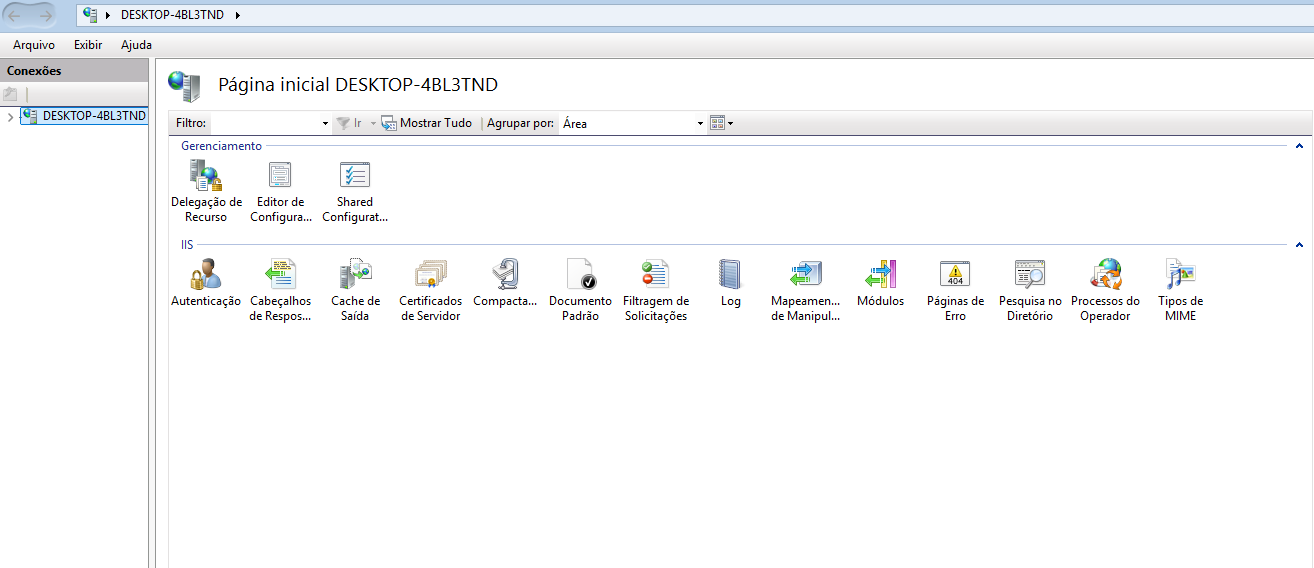The height and width of the screenshot is (568, 1314).
Task: Click the Gerenciamento group header
Action: pos(221,146)
